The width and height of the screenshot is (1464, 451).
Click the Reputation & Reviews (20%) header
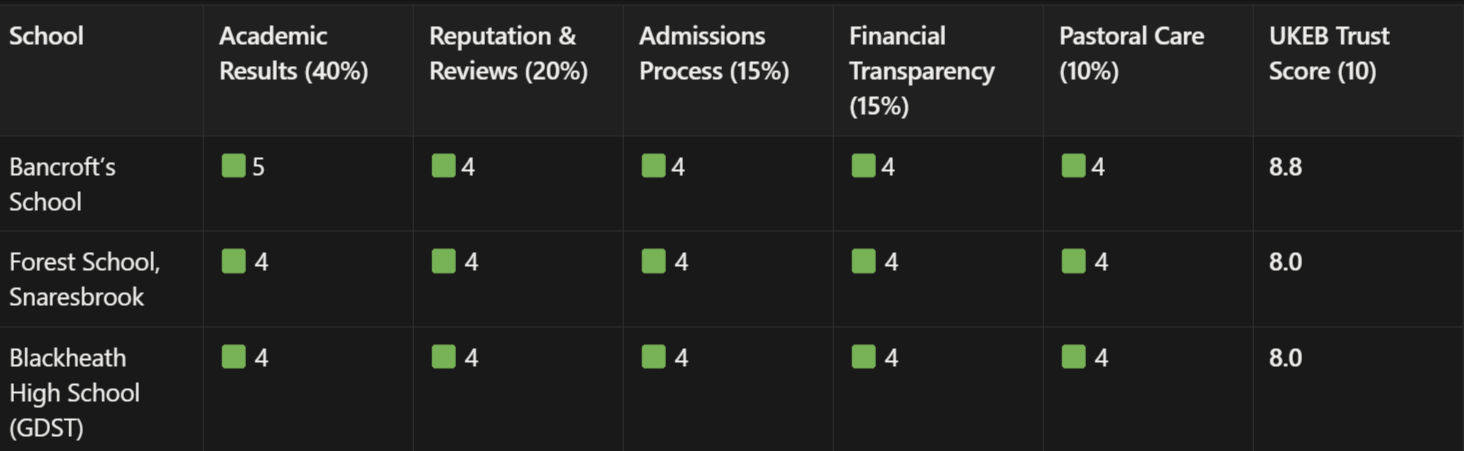pyautogui.click(x=508, y=54)
